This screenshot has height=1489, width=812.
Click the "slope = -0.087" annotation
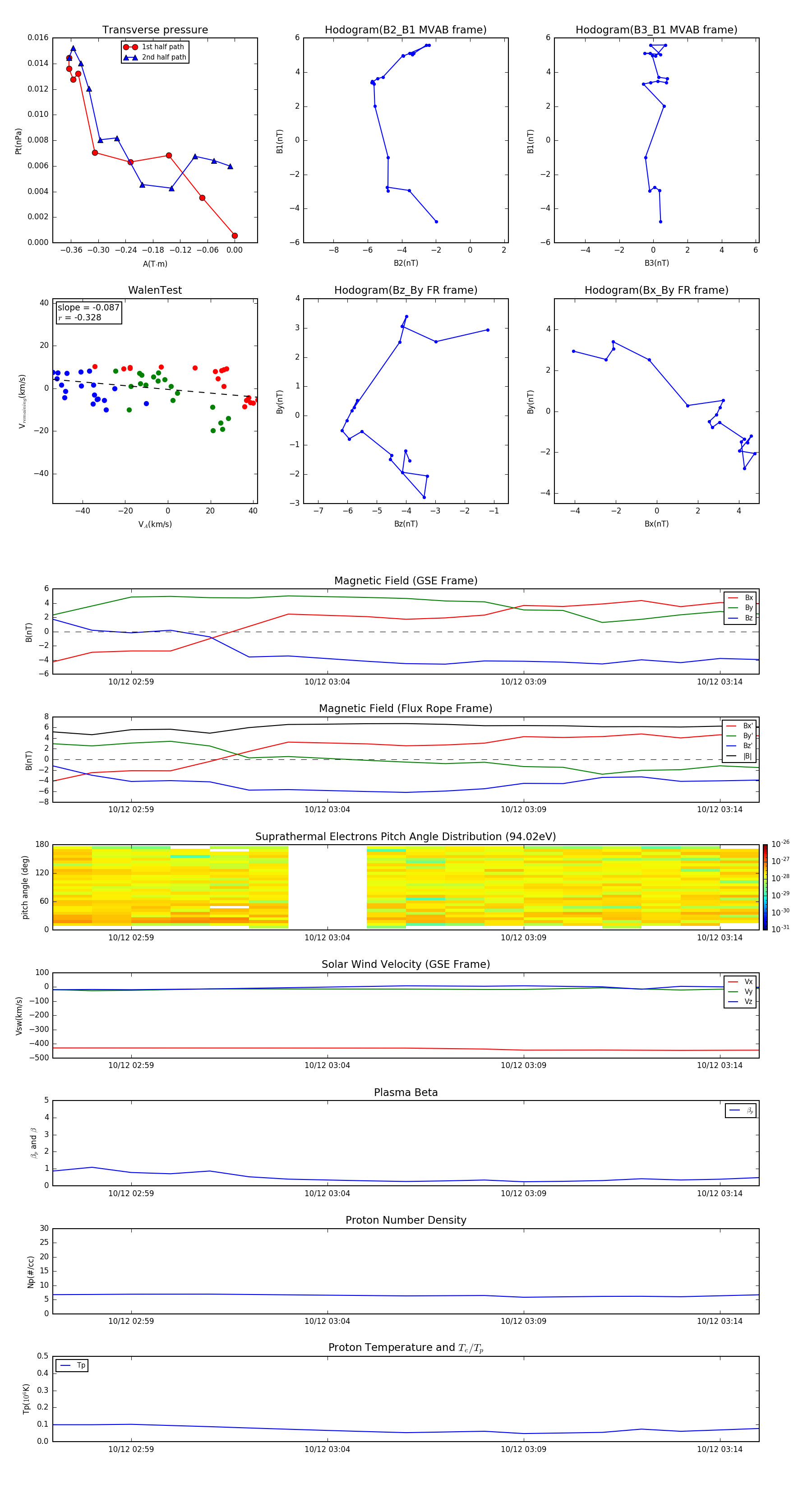88,308
